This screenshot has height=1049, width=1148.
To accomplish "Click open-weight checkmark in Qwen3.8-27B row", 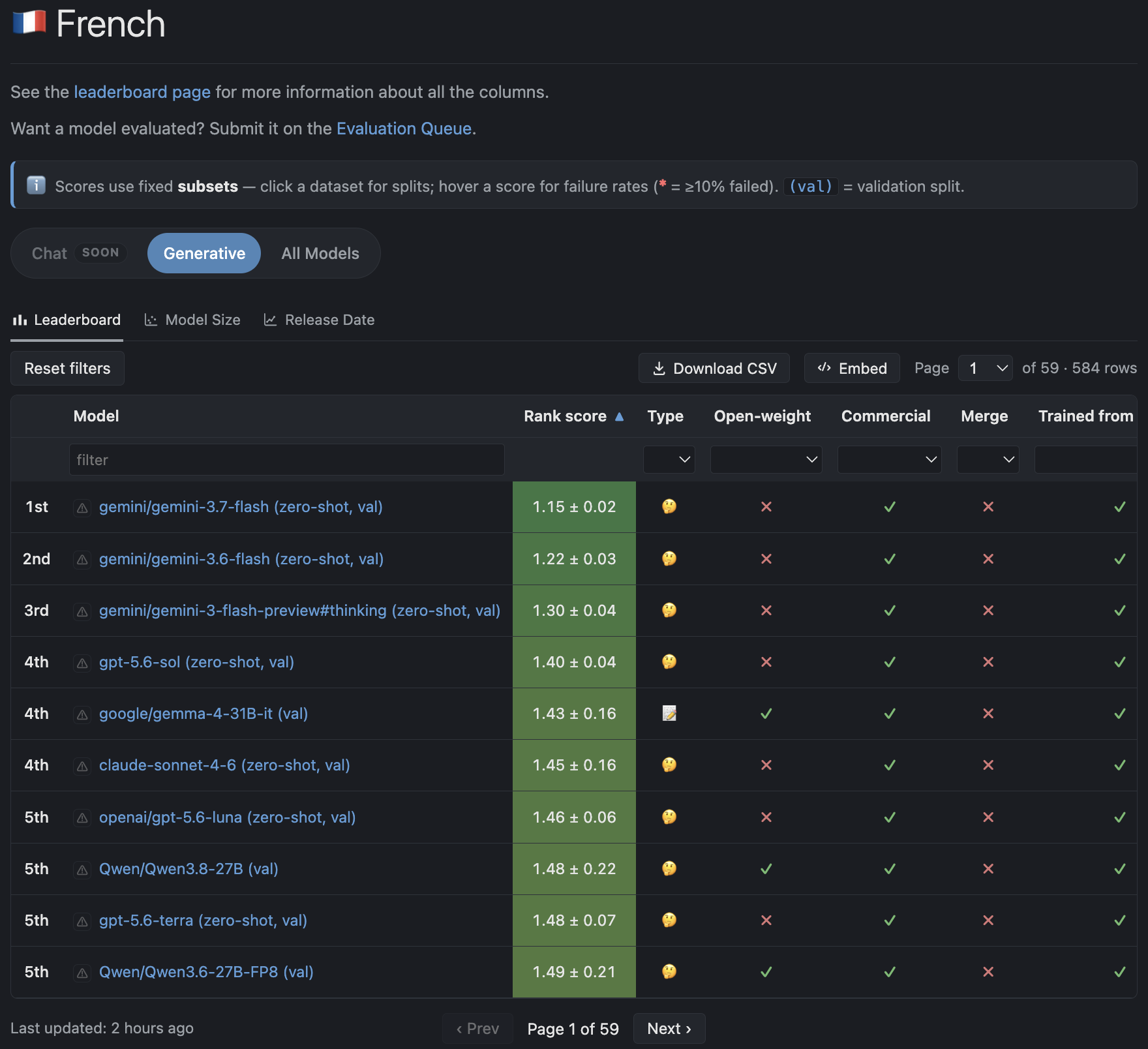I will 766,869.
